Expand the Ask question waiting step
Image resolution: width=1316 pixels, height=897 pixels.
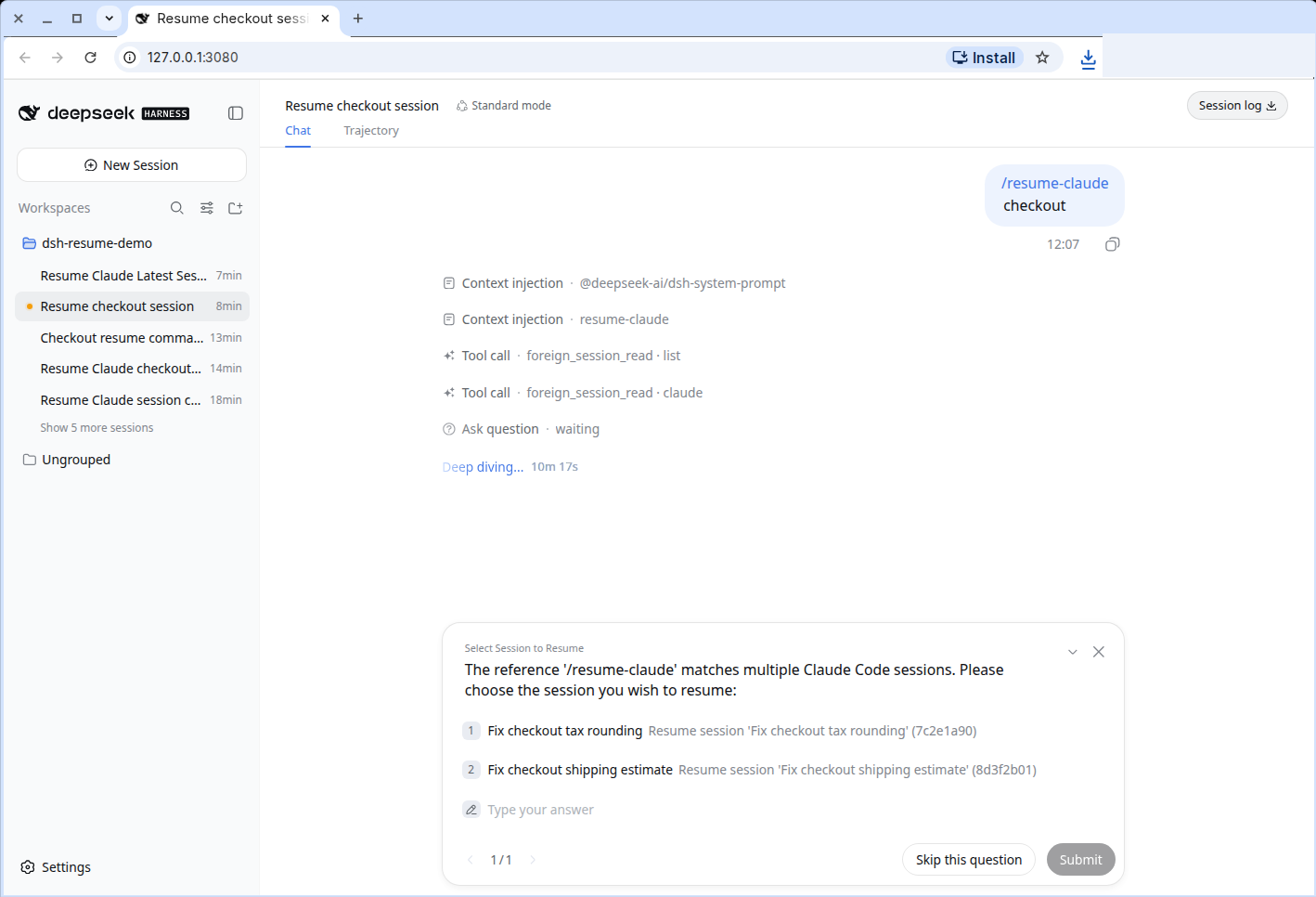521,429
